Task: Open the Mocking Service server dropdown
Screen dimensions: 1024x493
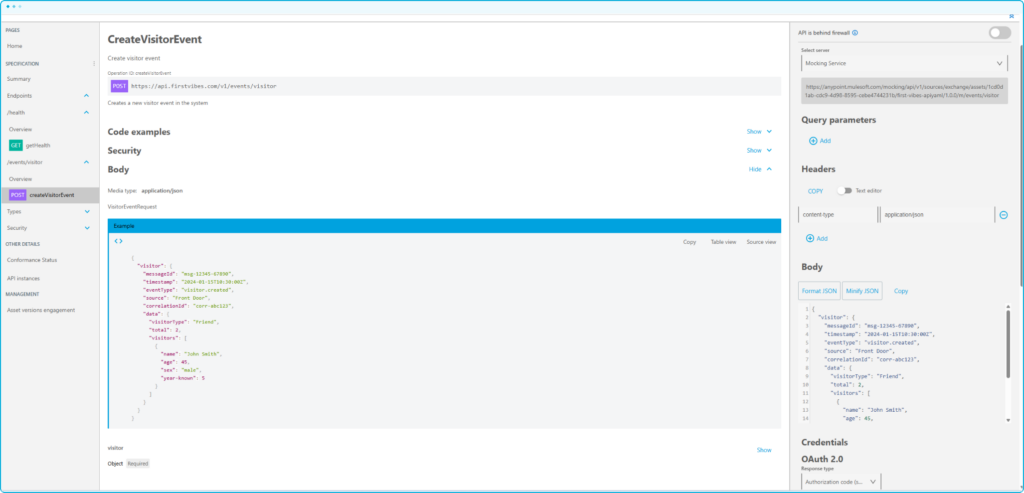Action: pos(904,63)
